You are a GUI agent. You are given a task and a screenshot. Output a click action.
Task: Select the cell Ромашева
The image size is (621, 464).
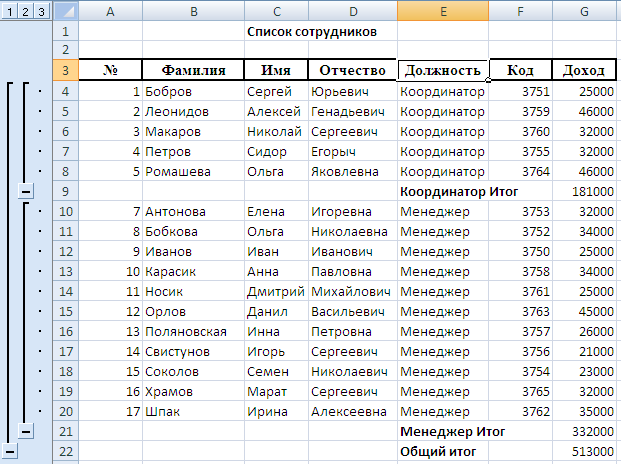pyautogui.click(x=193, y=171)
